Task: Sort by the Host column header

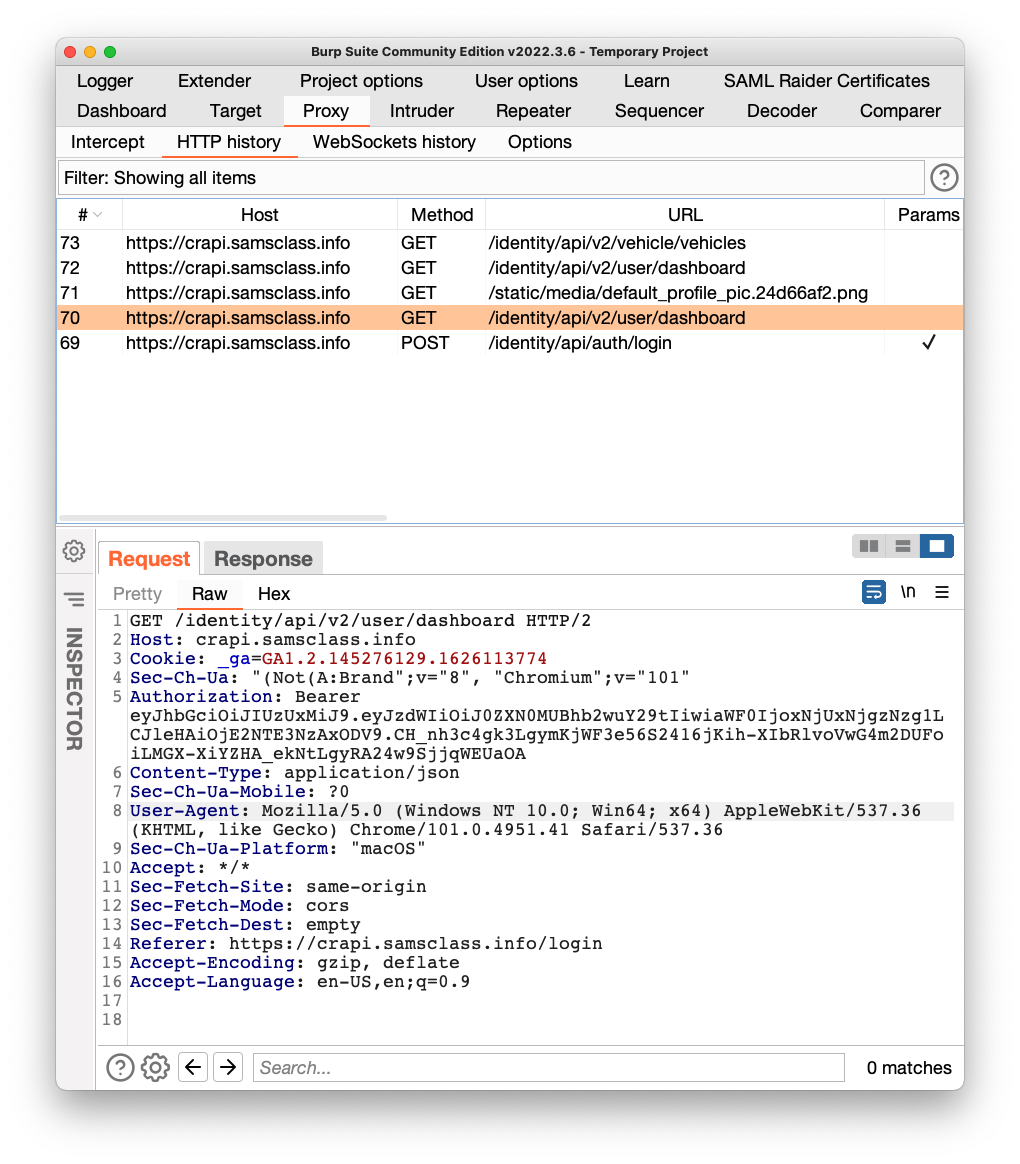Action: point(260,215)
